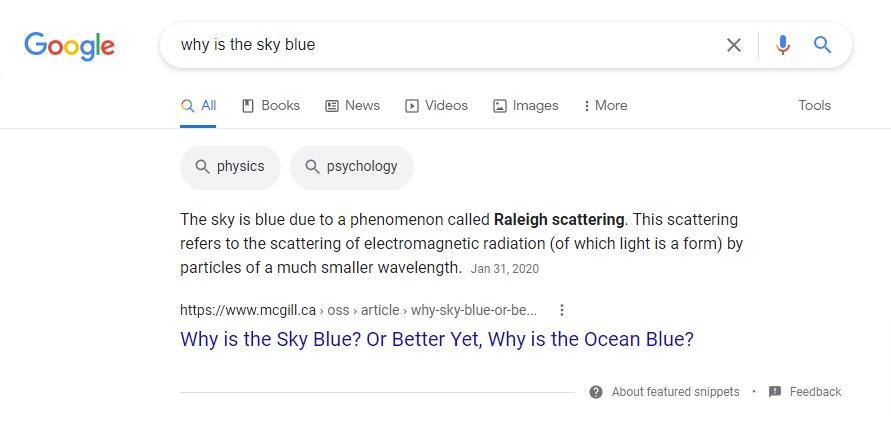Open the three-dot menu beside mcgill.ca result
Screen dimensions: 891x431
click(562, 310)
